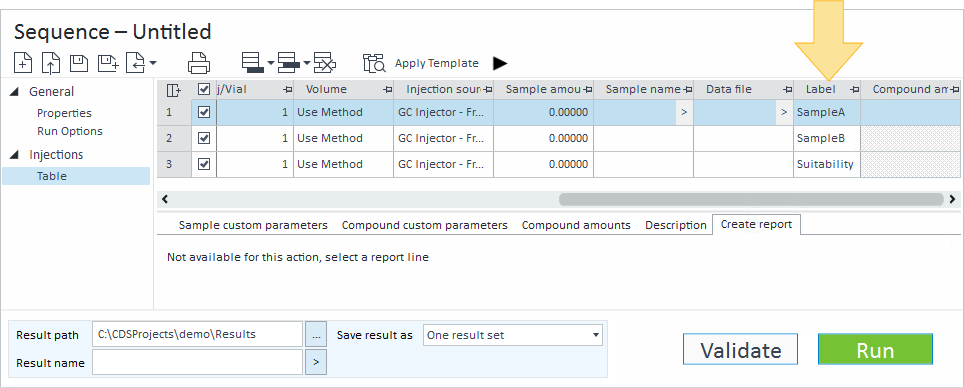Open a sequence file with the upload icon
The width and height of the screenshot is (964, 388).
pyautogui.click(x=51, y=63)
